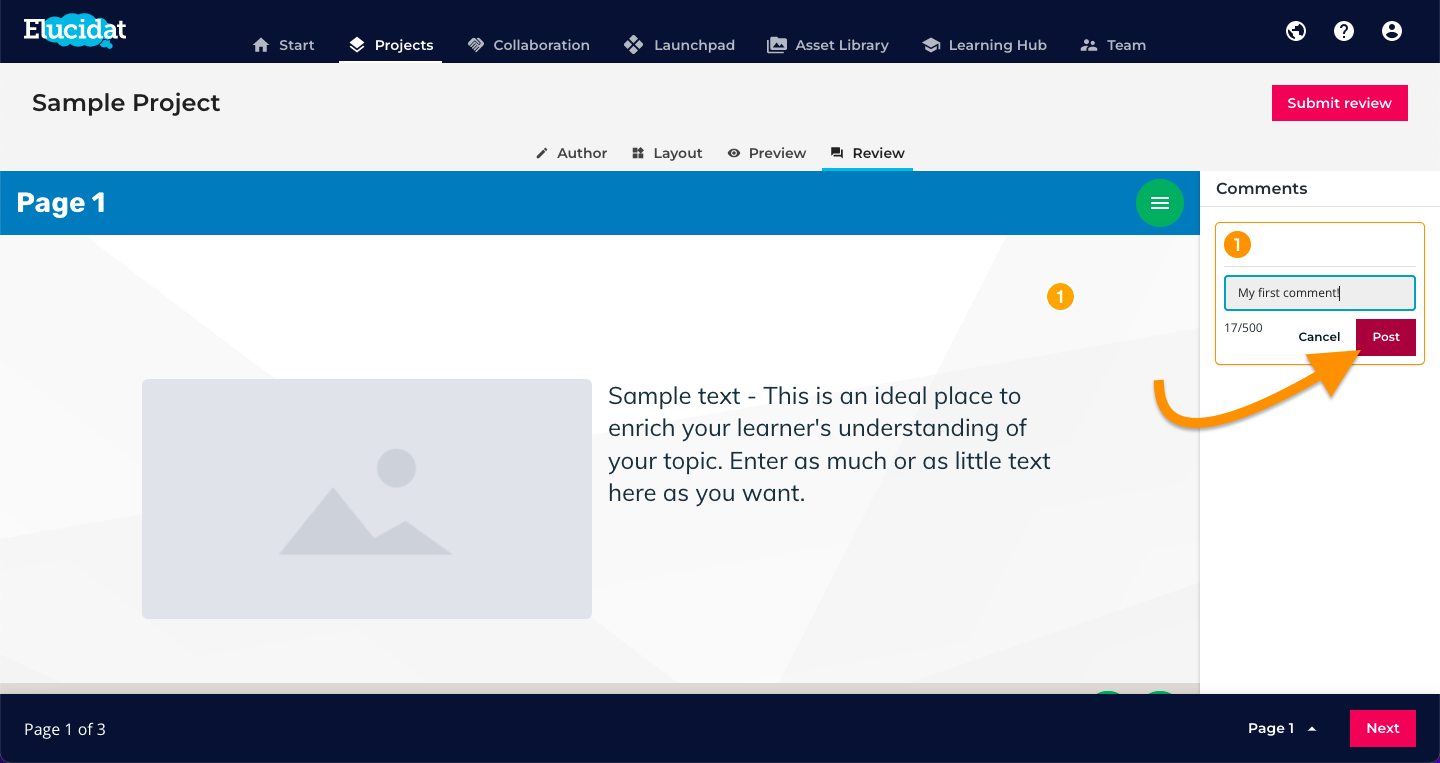Switch to the Layout tab

coord(667,153)
